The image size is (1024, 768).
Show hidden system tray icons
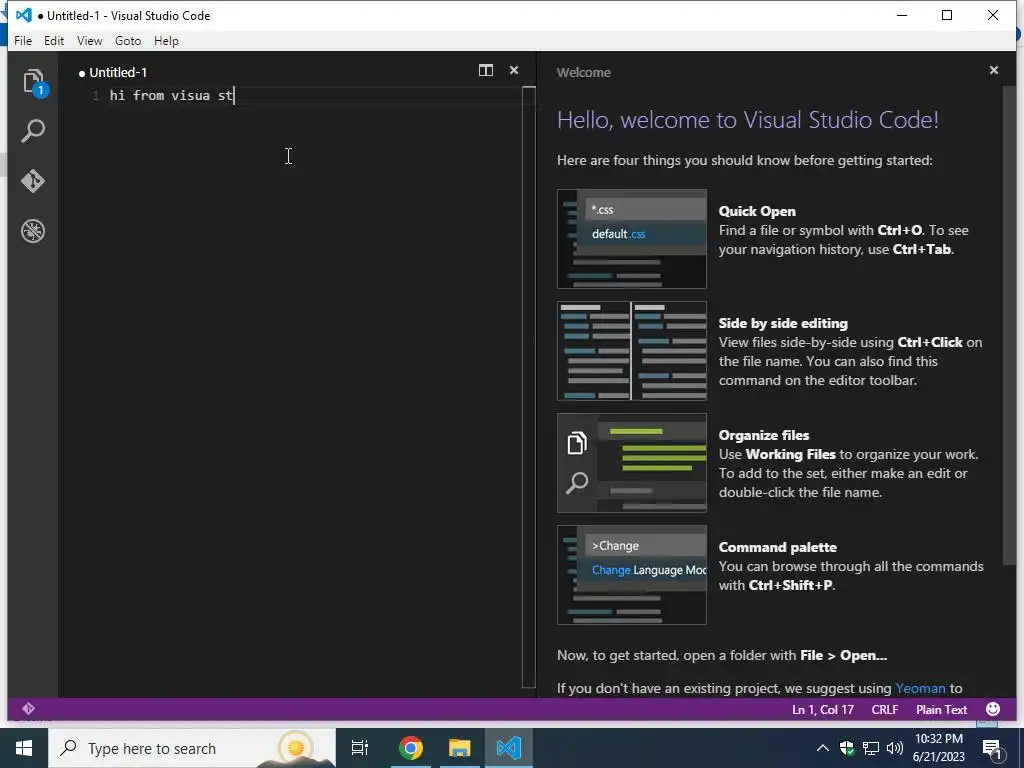click(x=823, y=748)
